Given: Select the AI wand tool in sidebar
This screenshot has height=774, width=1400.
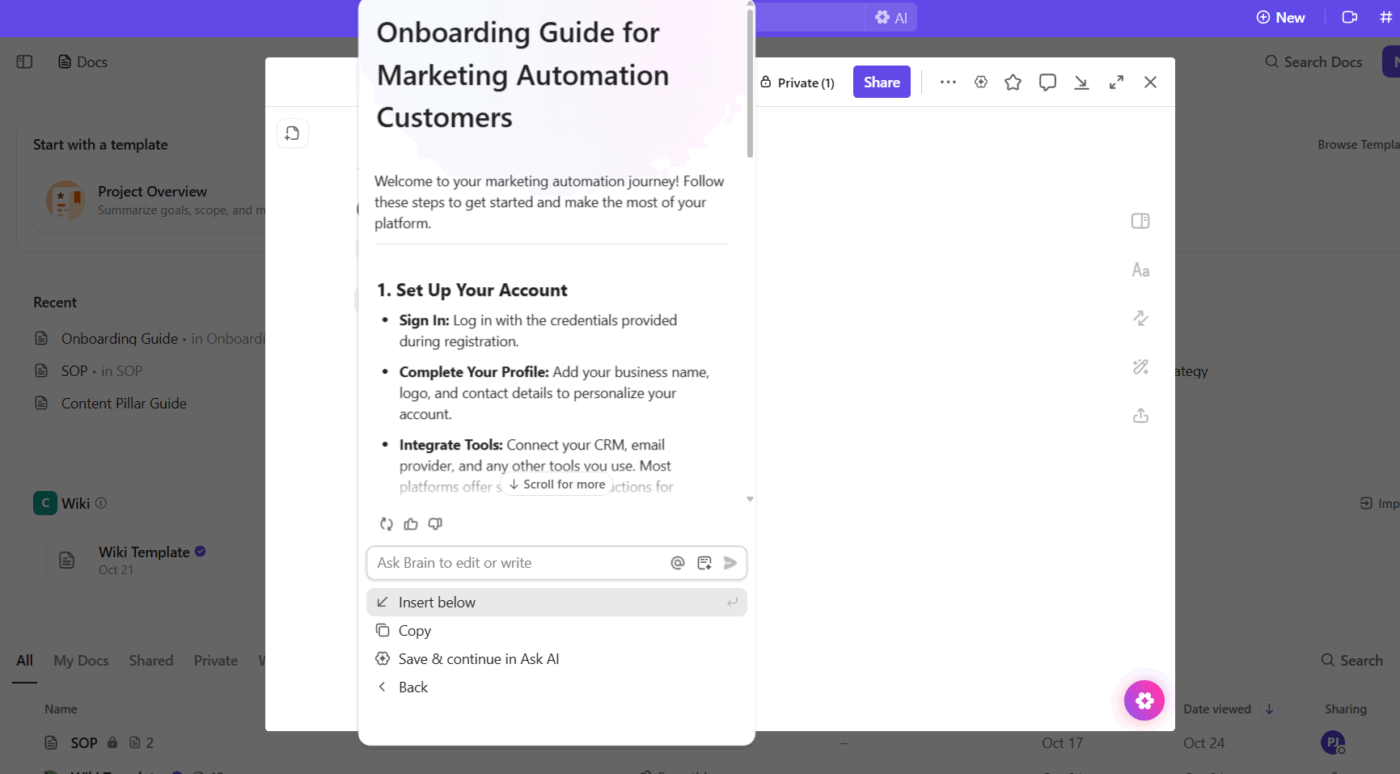Looking at the screenshot, I should (x=1140, y=367).
